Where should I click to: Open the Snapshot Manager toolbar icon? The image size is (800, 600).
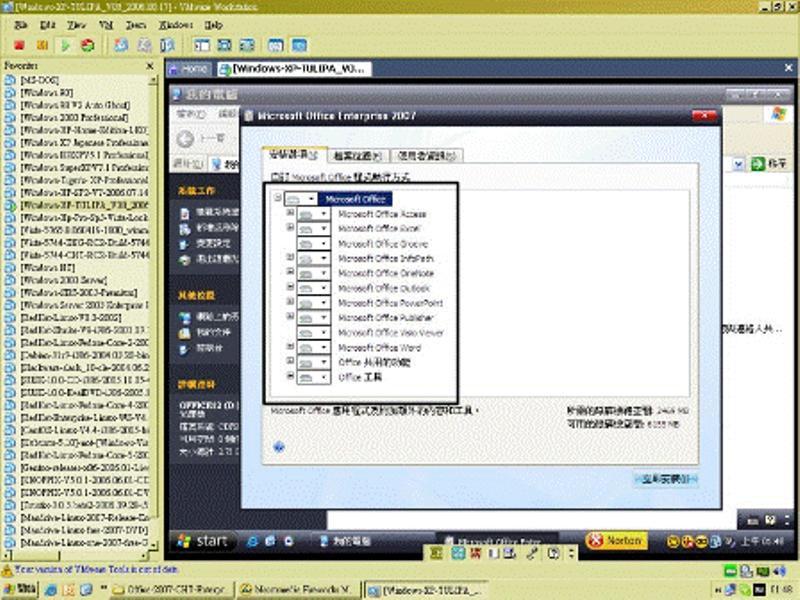(x=167, y=45)
